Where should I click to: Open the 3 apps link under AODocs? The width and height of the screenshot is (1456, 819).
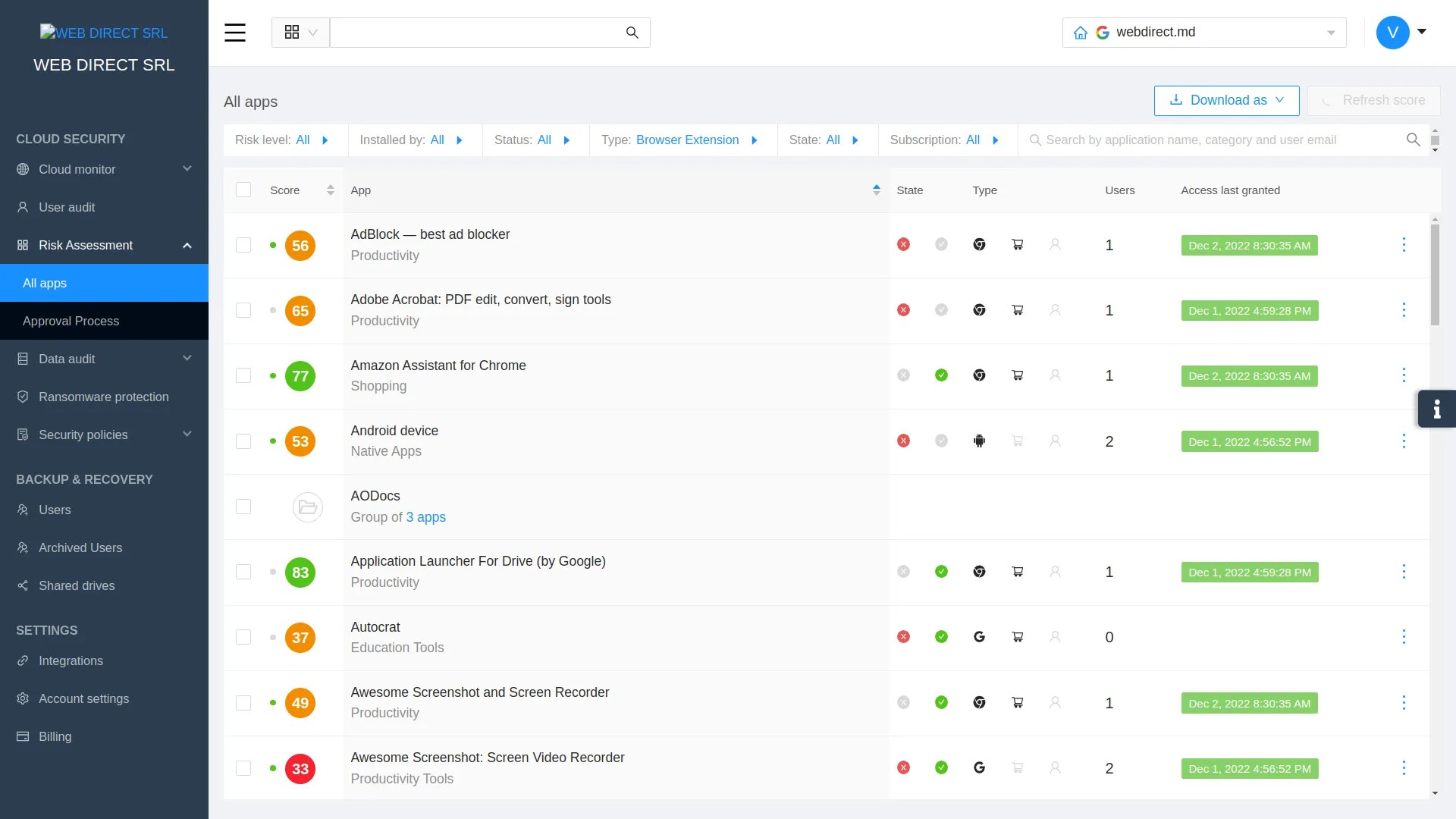click(x=425, y=517)
